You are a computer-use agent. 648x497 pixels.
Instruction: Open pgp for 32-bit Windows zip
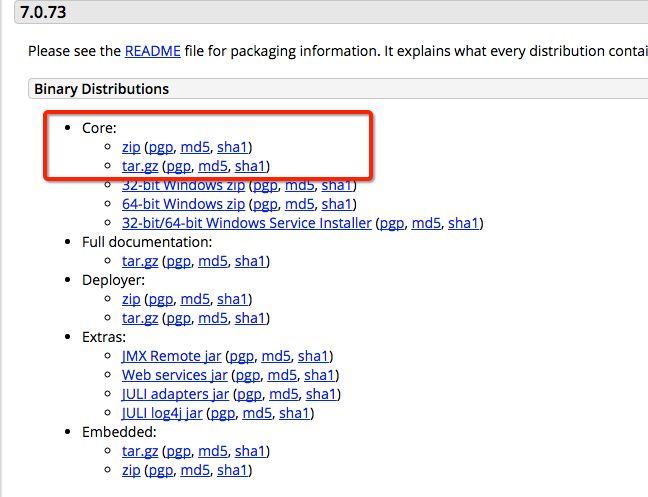click(x=265, y=185)
